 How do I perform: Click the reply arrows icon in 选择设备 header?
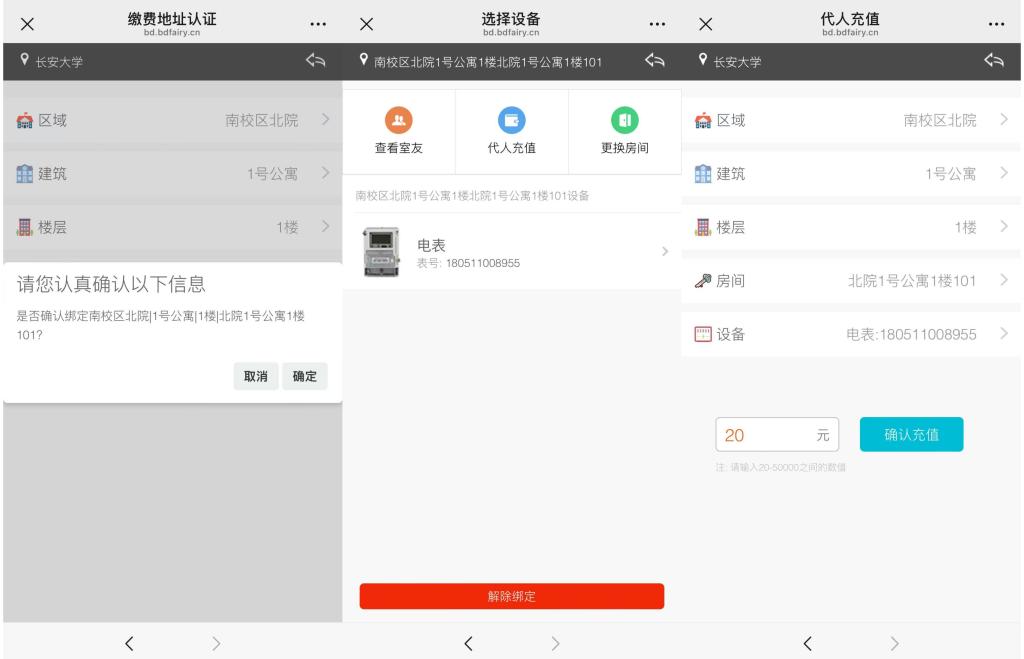tap(654, 61)
